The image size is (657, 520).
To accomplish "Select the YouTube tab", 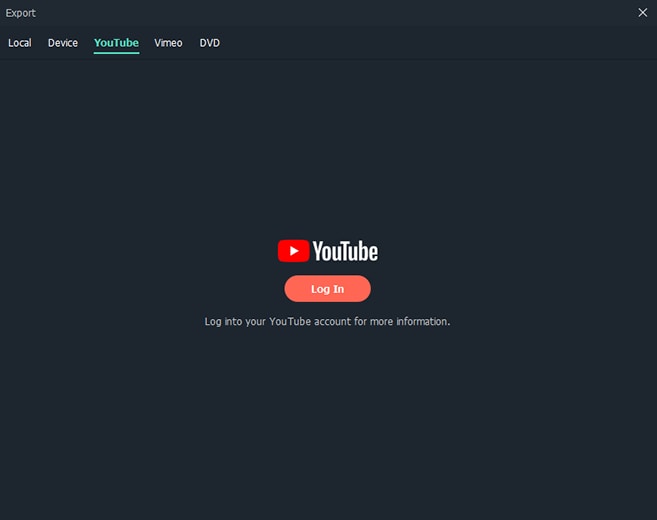I will point(116,43).
